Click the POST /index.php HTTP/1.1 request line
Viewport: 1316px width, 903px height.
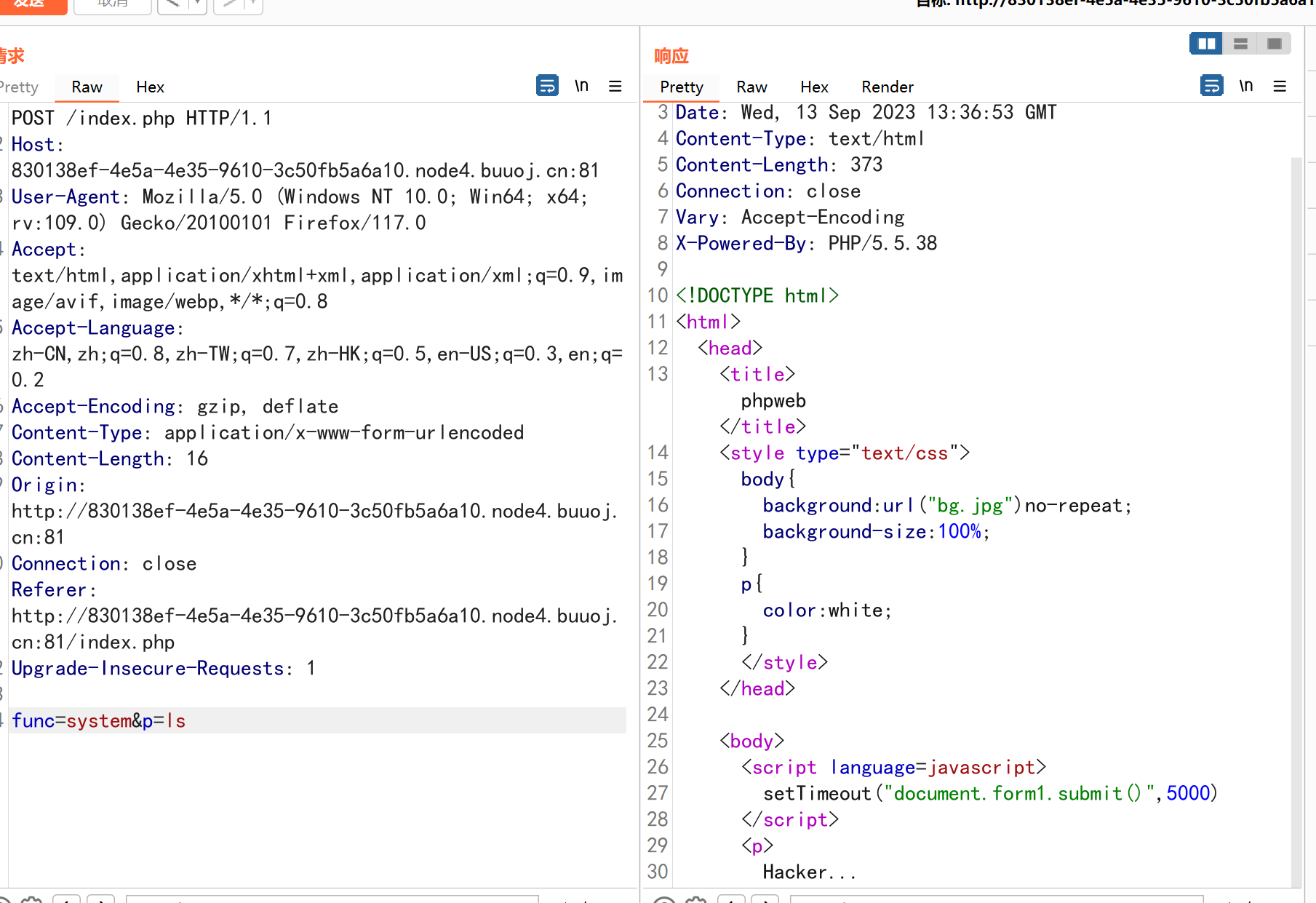pyautogui.click(x=142, y=118)
